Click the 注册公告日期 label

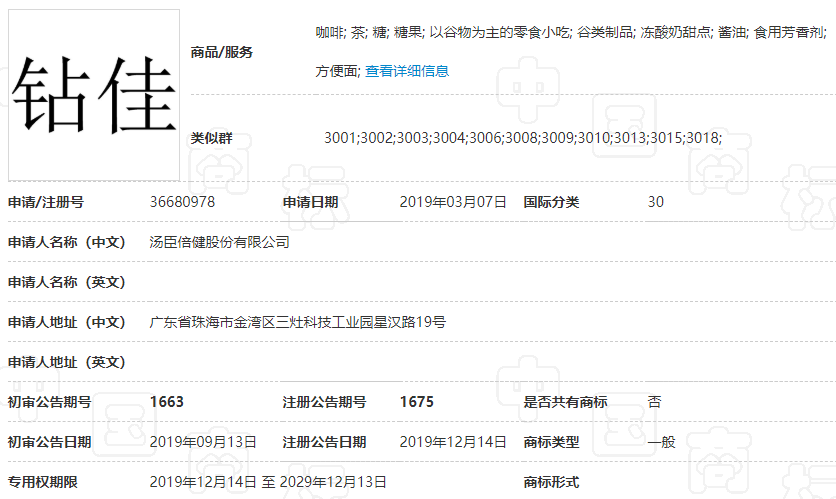[x=325, y=442]
